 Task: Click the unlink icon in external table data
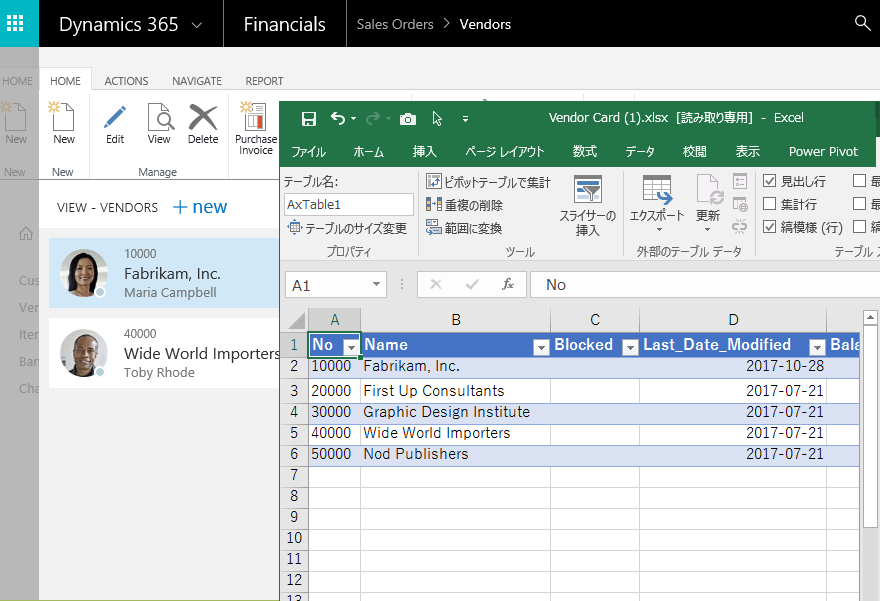click(740, 227)
